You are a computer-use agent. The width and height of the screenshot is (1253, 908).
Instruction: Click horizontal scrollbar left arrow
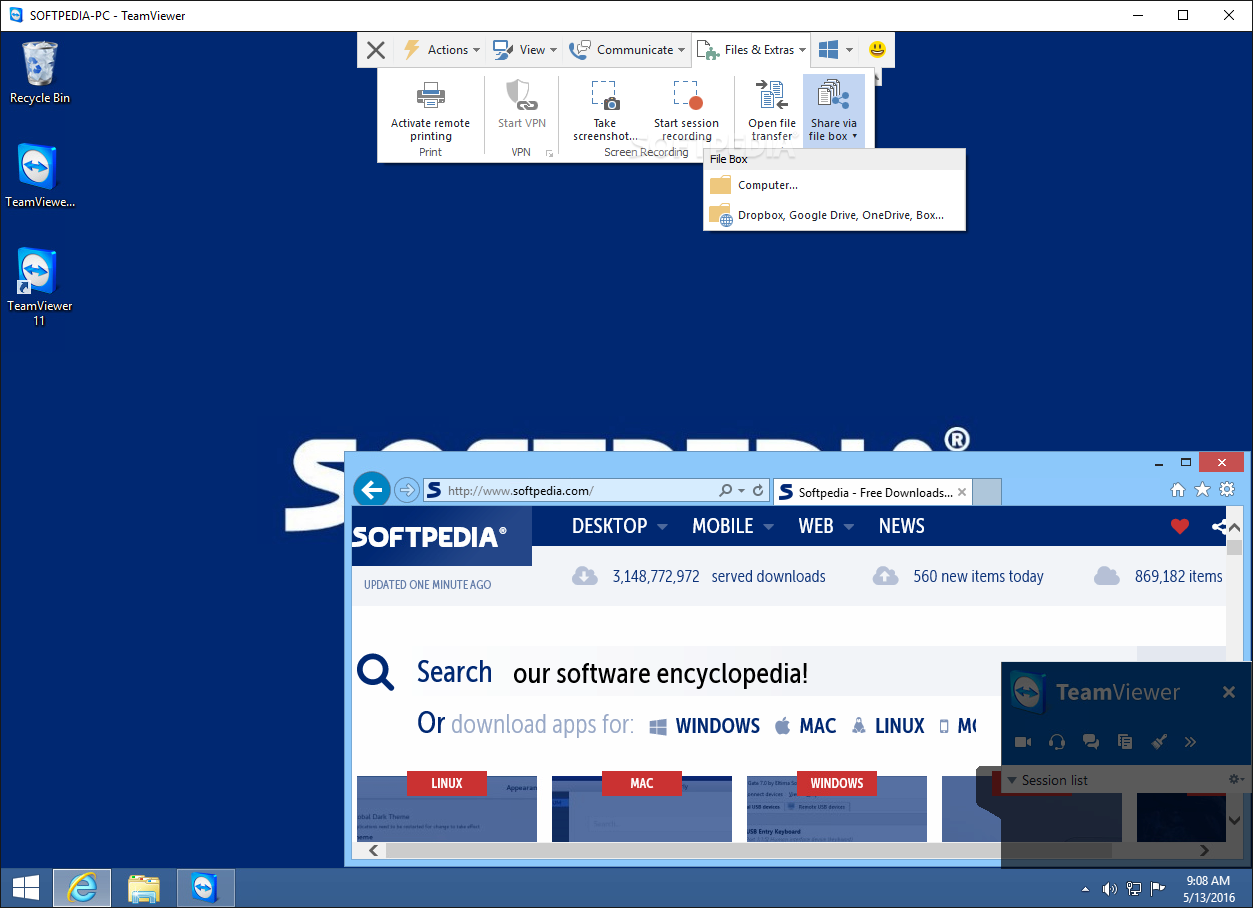point(373,850)
